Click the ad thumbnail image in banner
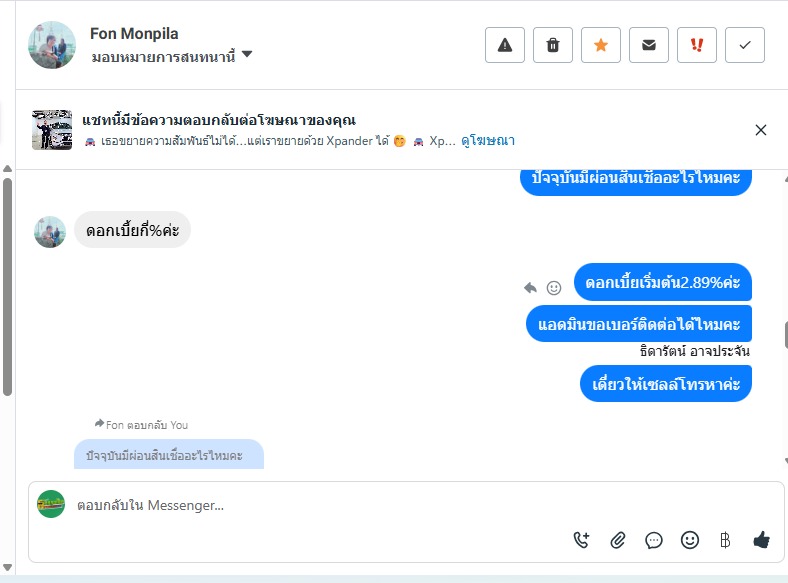The image size is (788, 583). point(52,130)
